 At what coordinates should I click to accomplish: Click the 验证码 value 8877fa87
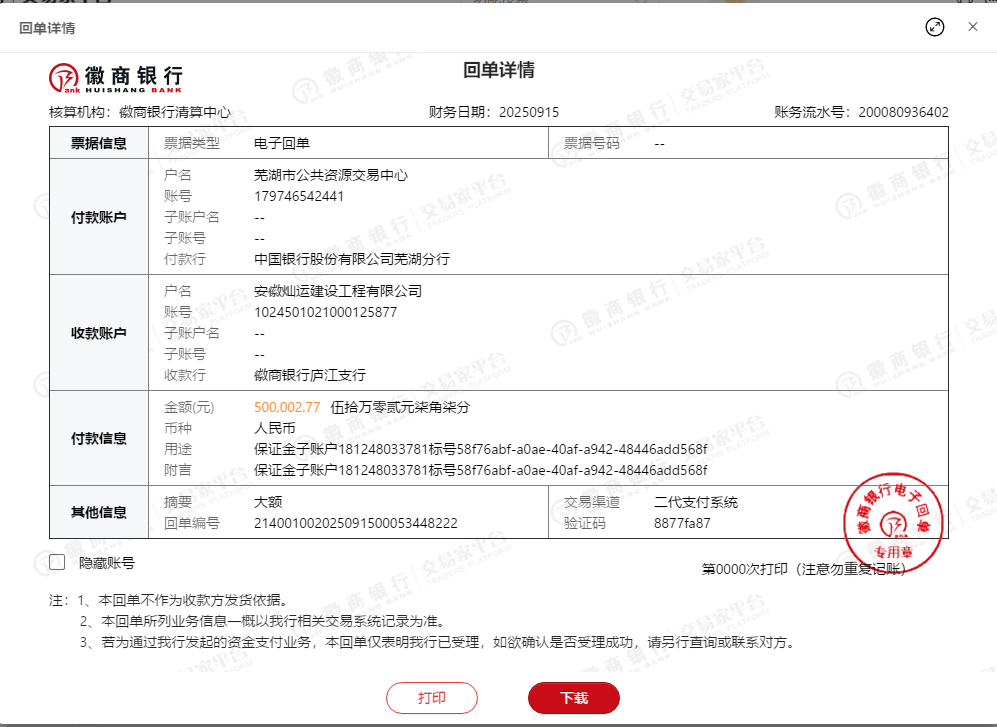tap(682, 523)
